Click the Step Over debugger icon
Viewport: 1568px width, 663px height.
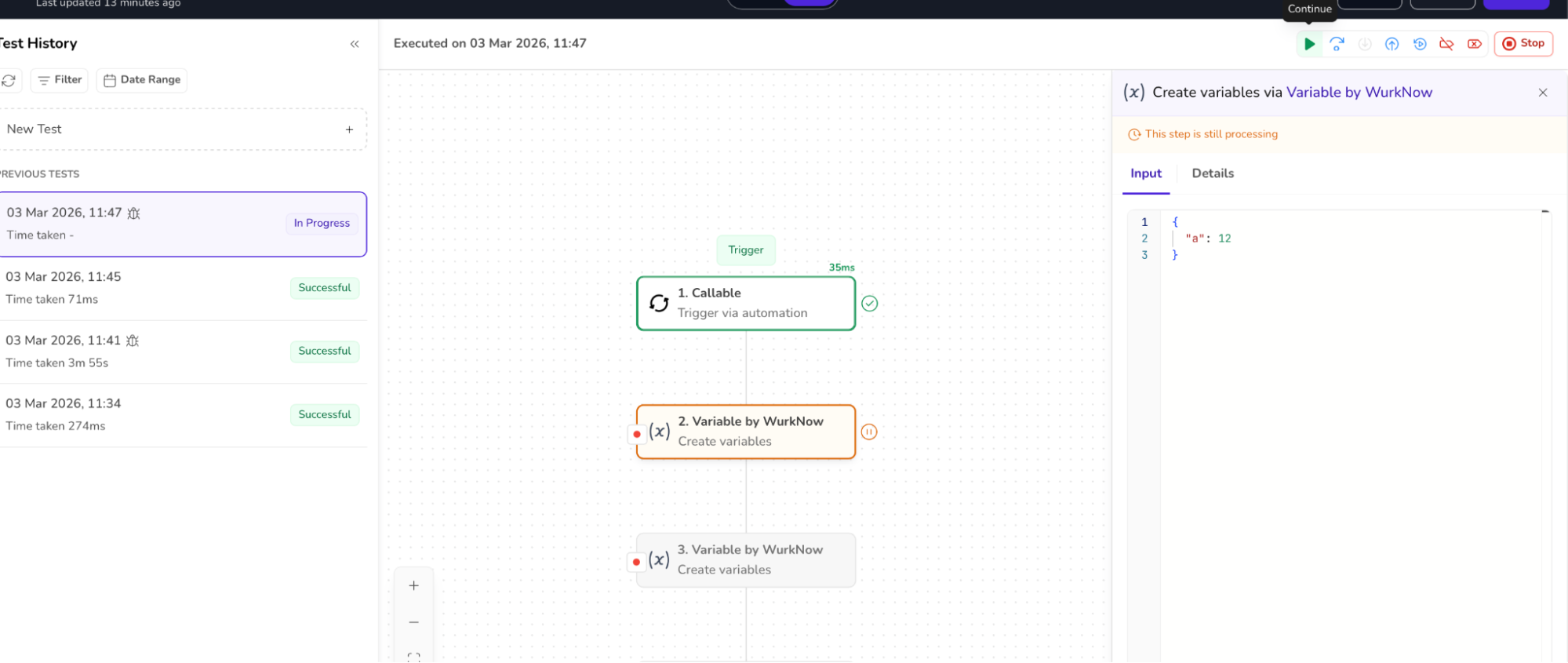click(x=1337, y=44)
